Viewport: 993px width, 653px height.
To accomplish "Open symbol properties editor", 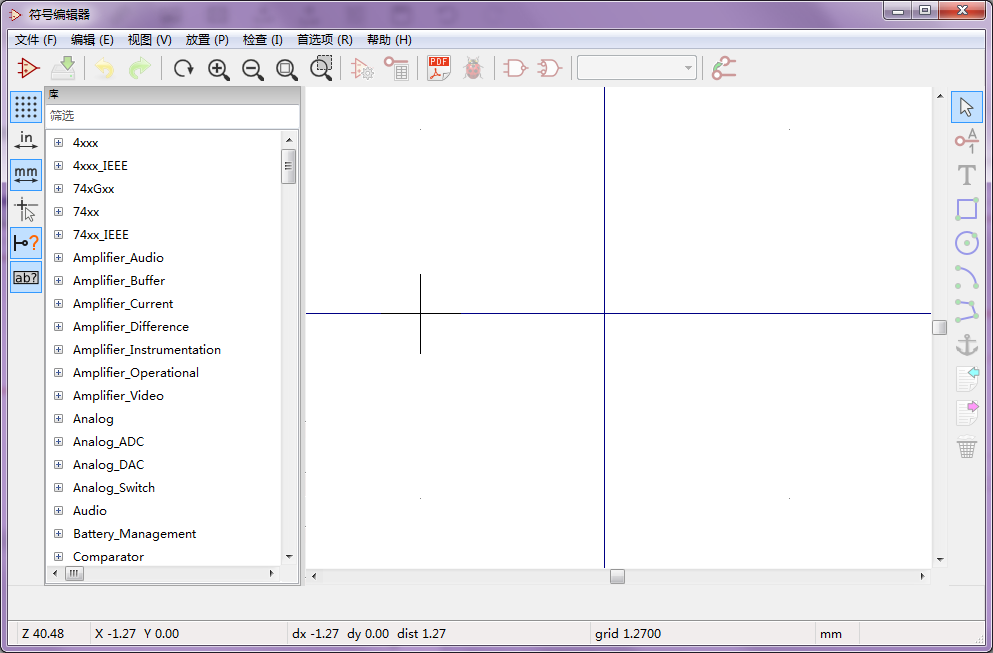I will coord(362,68).
